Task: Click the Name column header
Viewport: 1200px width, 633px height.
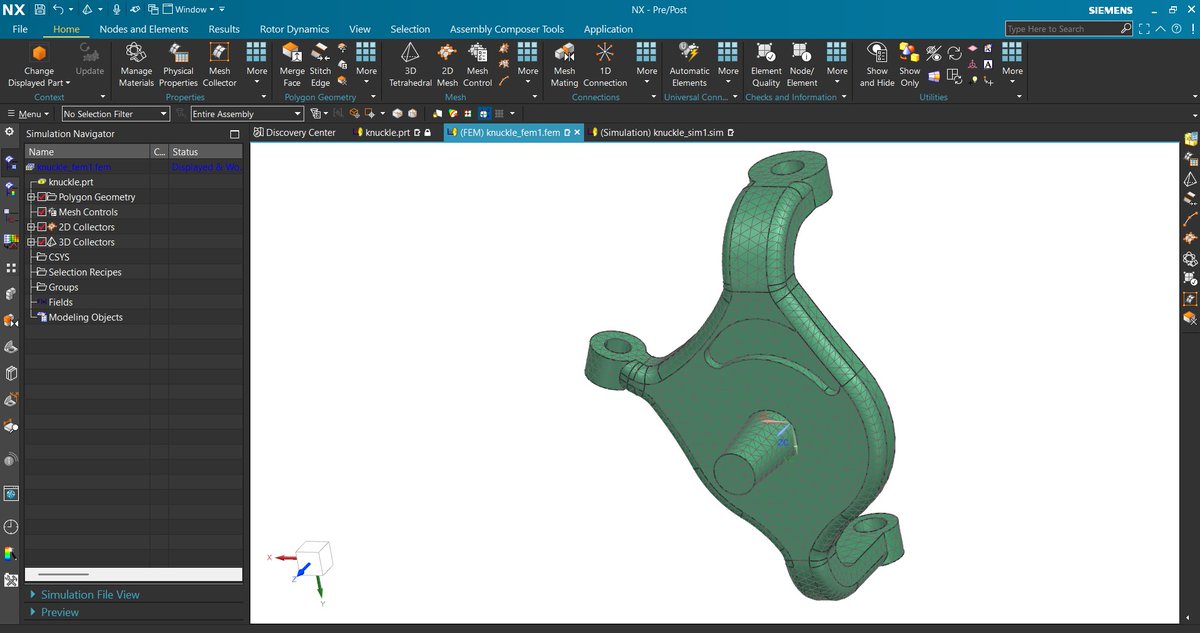Action: [87, 152]
